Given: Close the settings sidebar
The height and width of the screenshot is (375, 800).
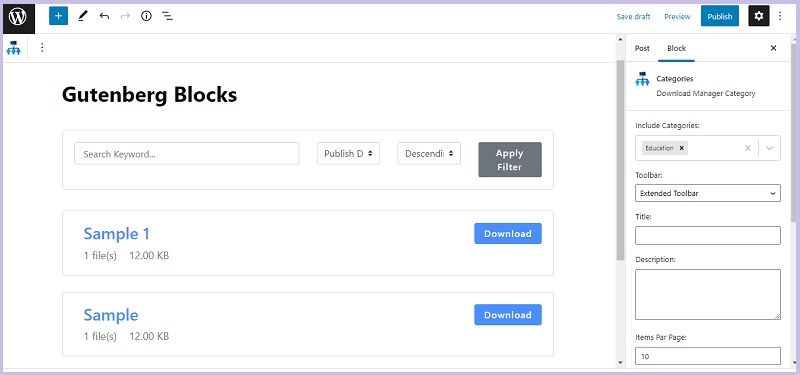Looking at the screenshot, I should pyautogui.click(x=773, y=48).
